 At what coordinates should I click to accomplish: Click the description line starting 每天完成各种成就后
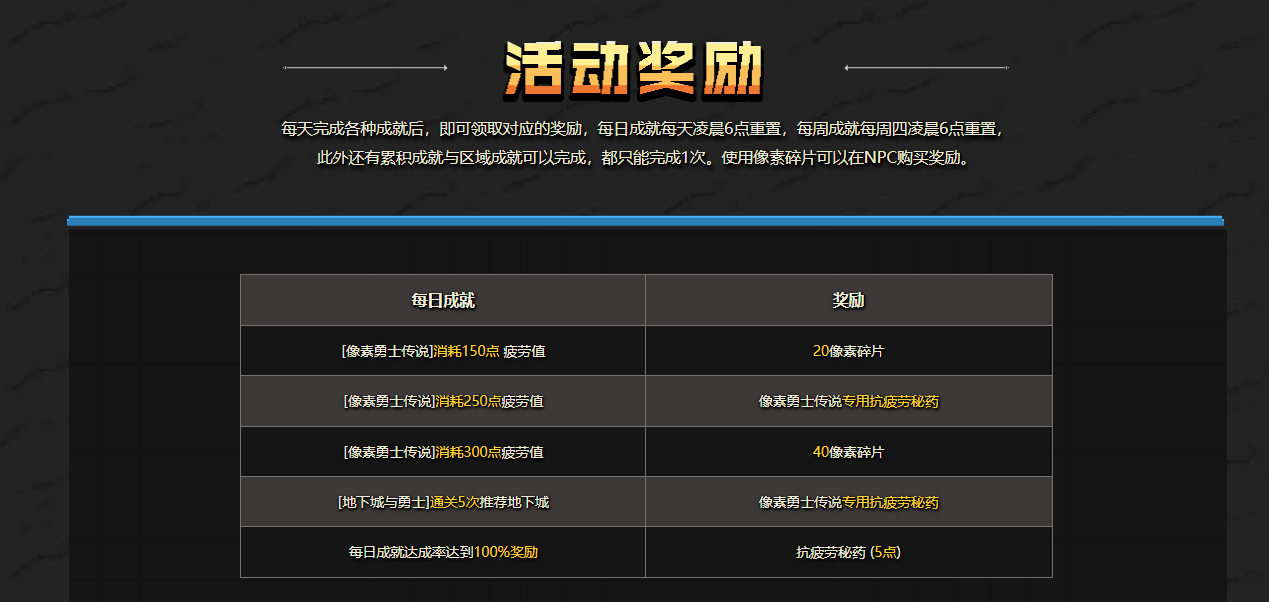point(641,129)
